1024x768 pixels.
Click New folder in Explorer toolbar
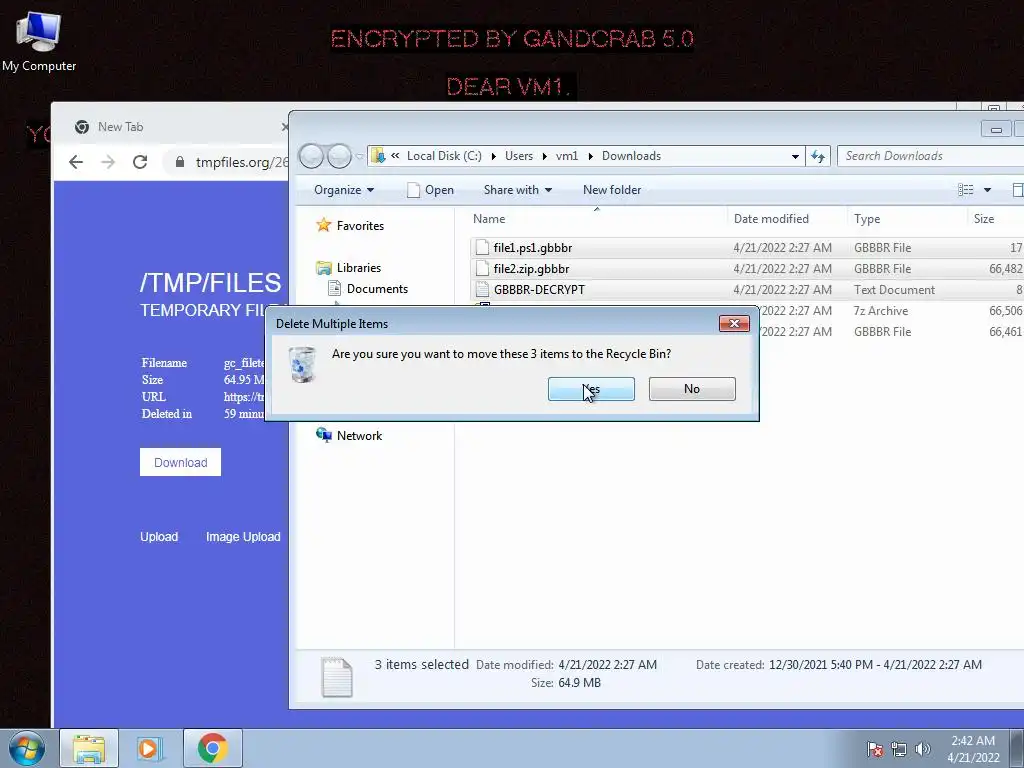click(612, 190)
